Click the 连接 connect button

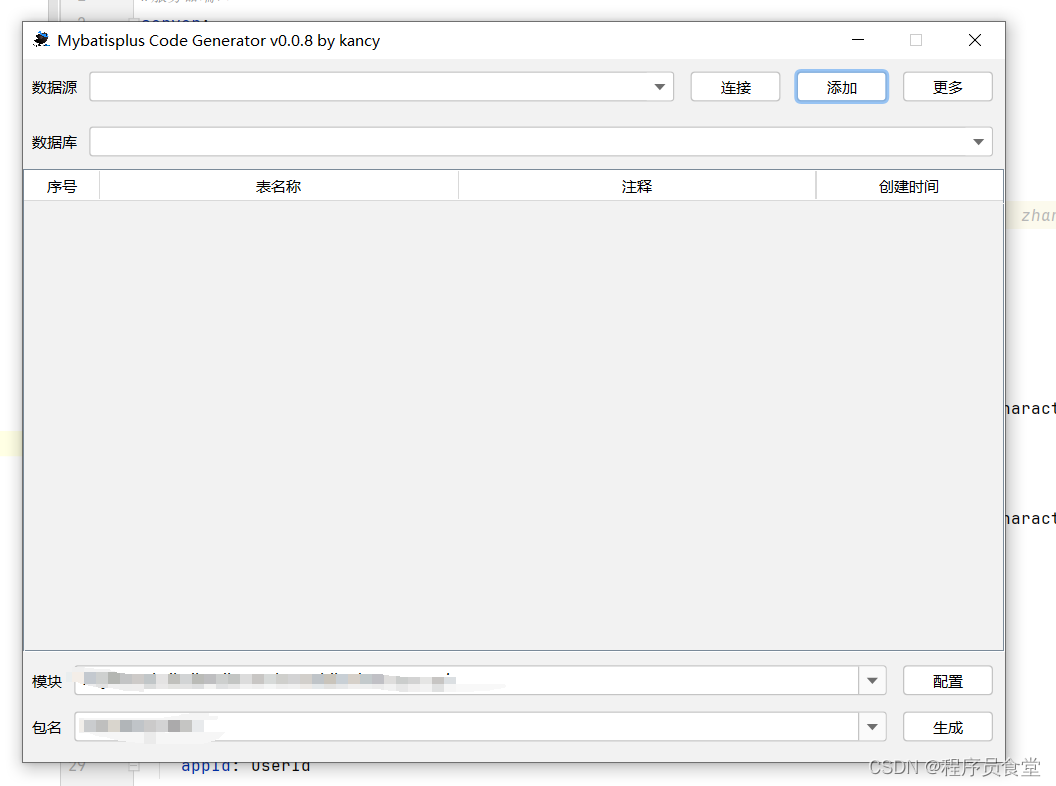735,86
